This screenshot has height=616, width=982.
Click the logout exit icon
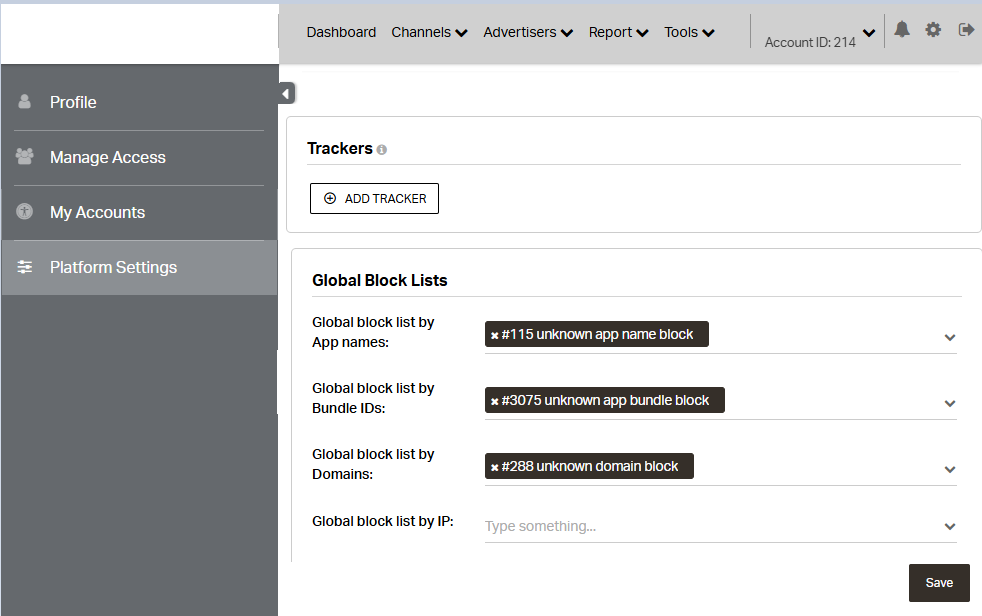pyautogui.click(x=966, y=30)
